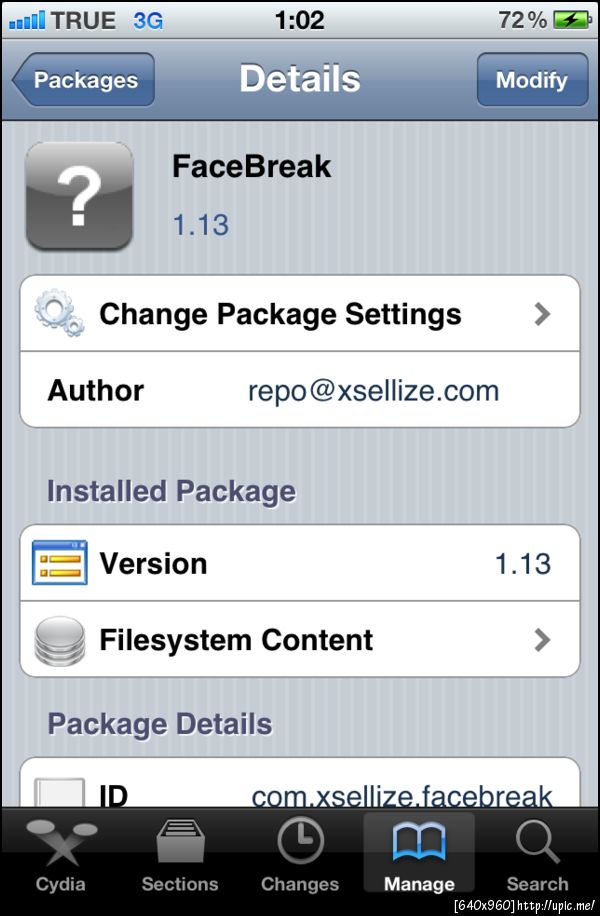Open the Cydia home tab
Image resolution: width=600 pixels, height=916 pixels.
coord(61,854)
